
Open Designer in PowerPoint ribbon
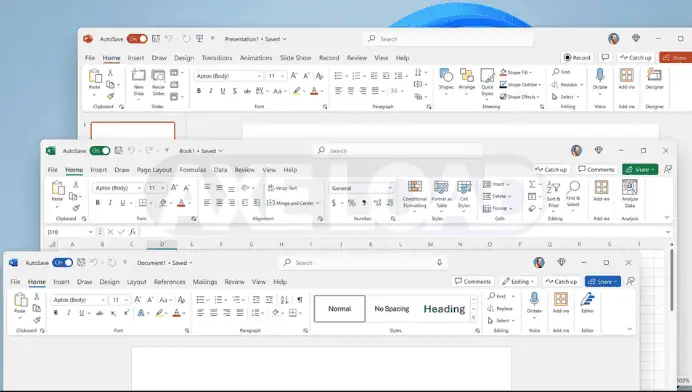click(654, 79)
